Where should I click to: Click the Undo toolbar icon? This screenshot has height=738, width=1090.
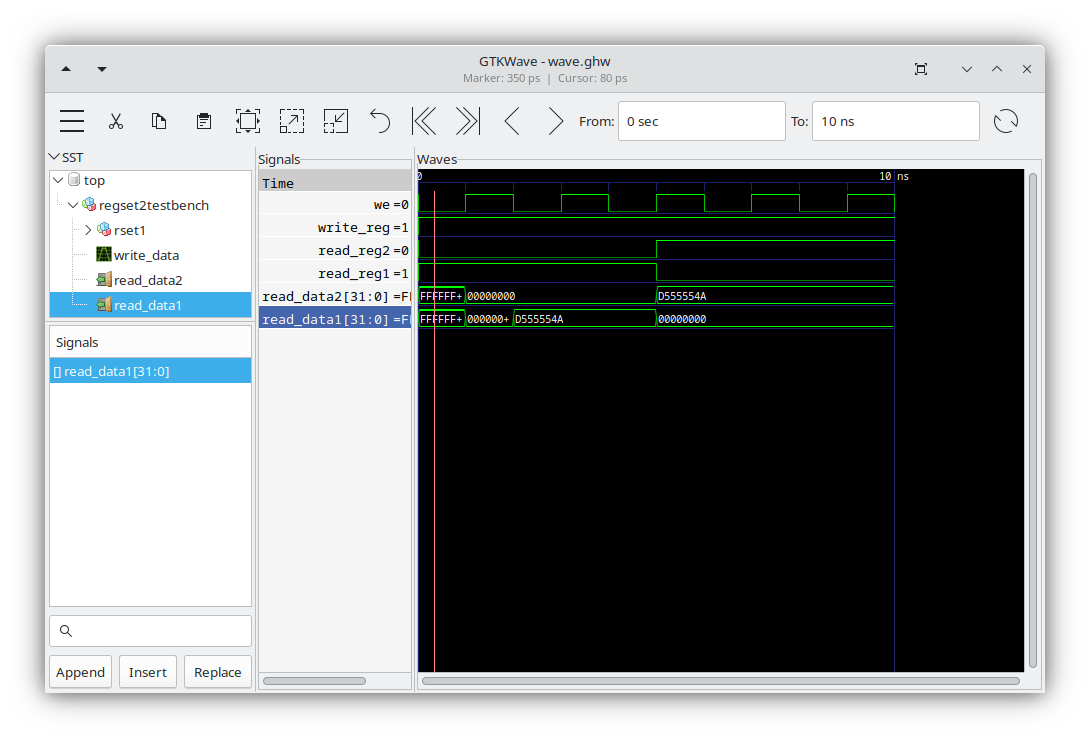click(x=379, y=120)
